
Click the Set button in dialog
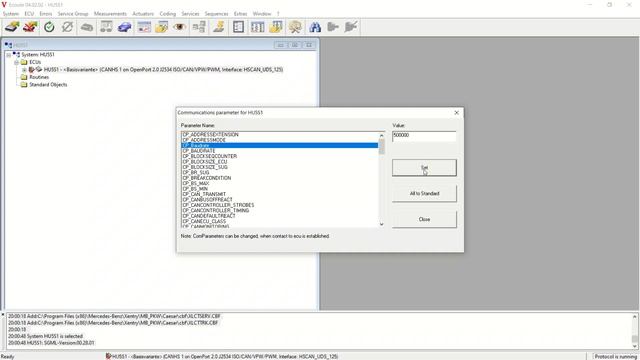pos(424,168)
